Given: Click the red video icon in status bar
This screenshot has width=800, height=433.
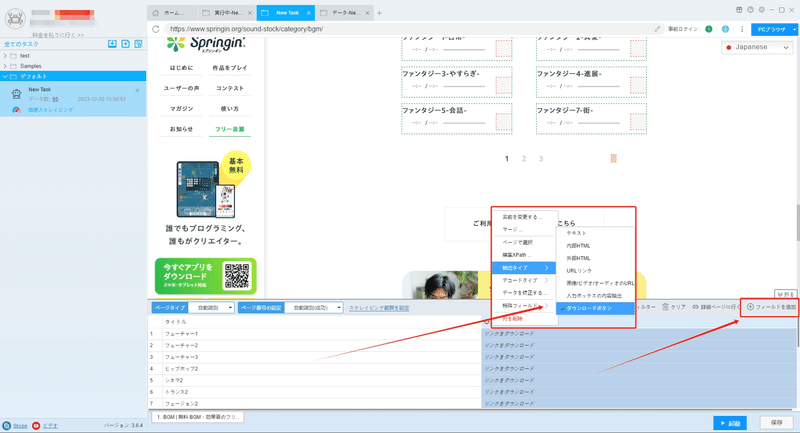Looking at the screenshot, I should pos(36,425).
